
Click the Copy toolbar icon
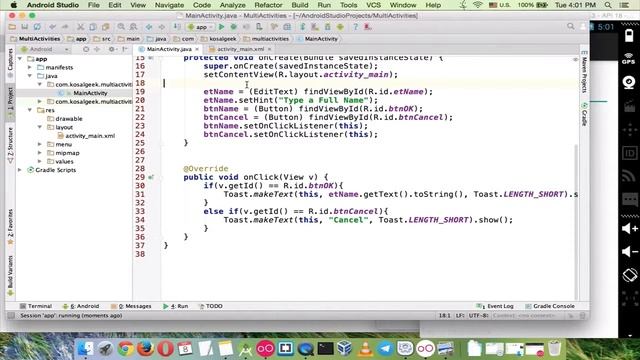pyautogui.click(x=93, y=27)
